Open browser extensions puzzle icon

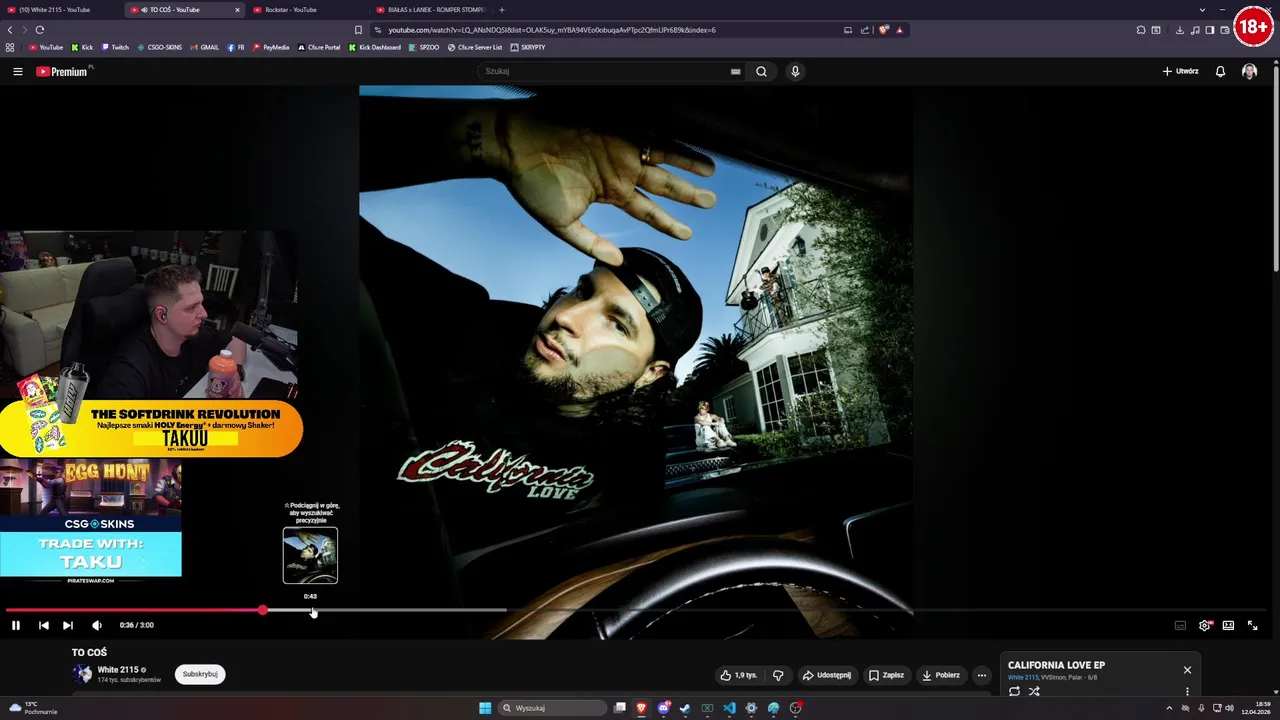(x=1141, y=30)
